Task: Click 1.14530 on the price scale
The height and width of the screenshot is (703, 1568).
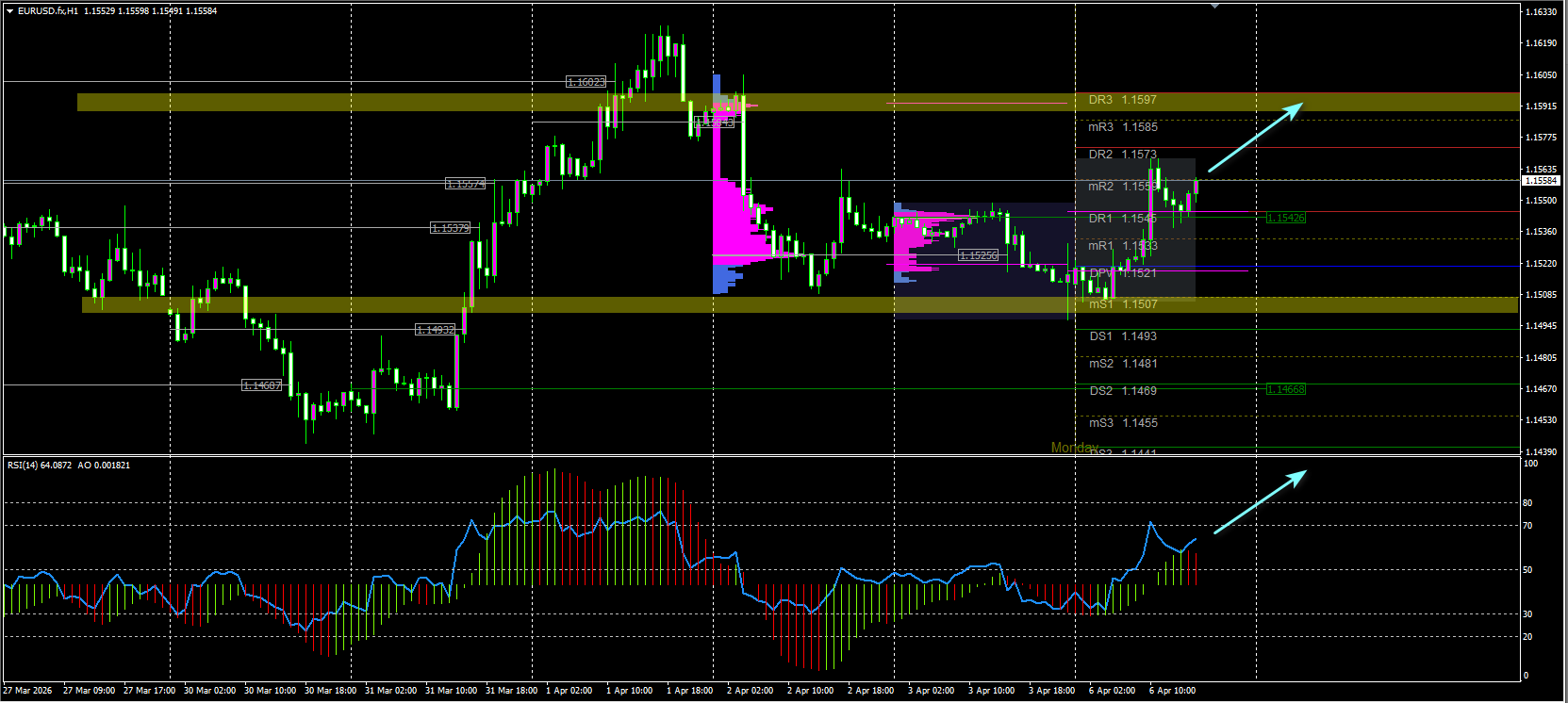Action: tap(1541, 420)
